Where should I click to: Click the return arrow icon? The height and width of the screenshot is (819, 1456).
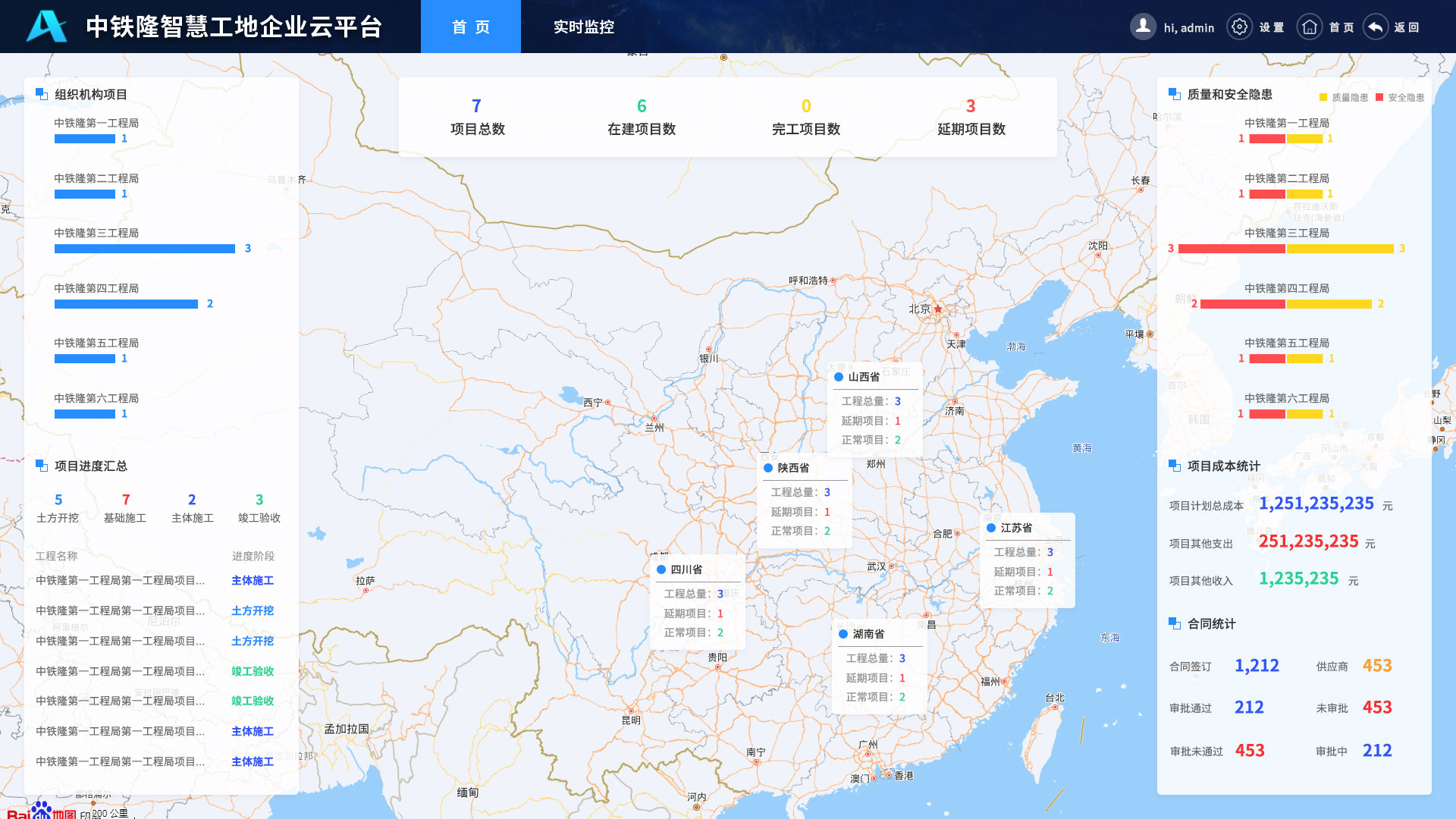(x=1375, y=27)
